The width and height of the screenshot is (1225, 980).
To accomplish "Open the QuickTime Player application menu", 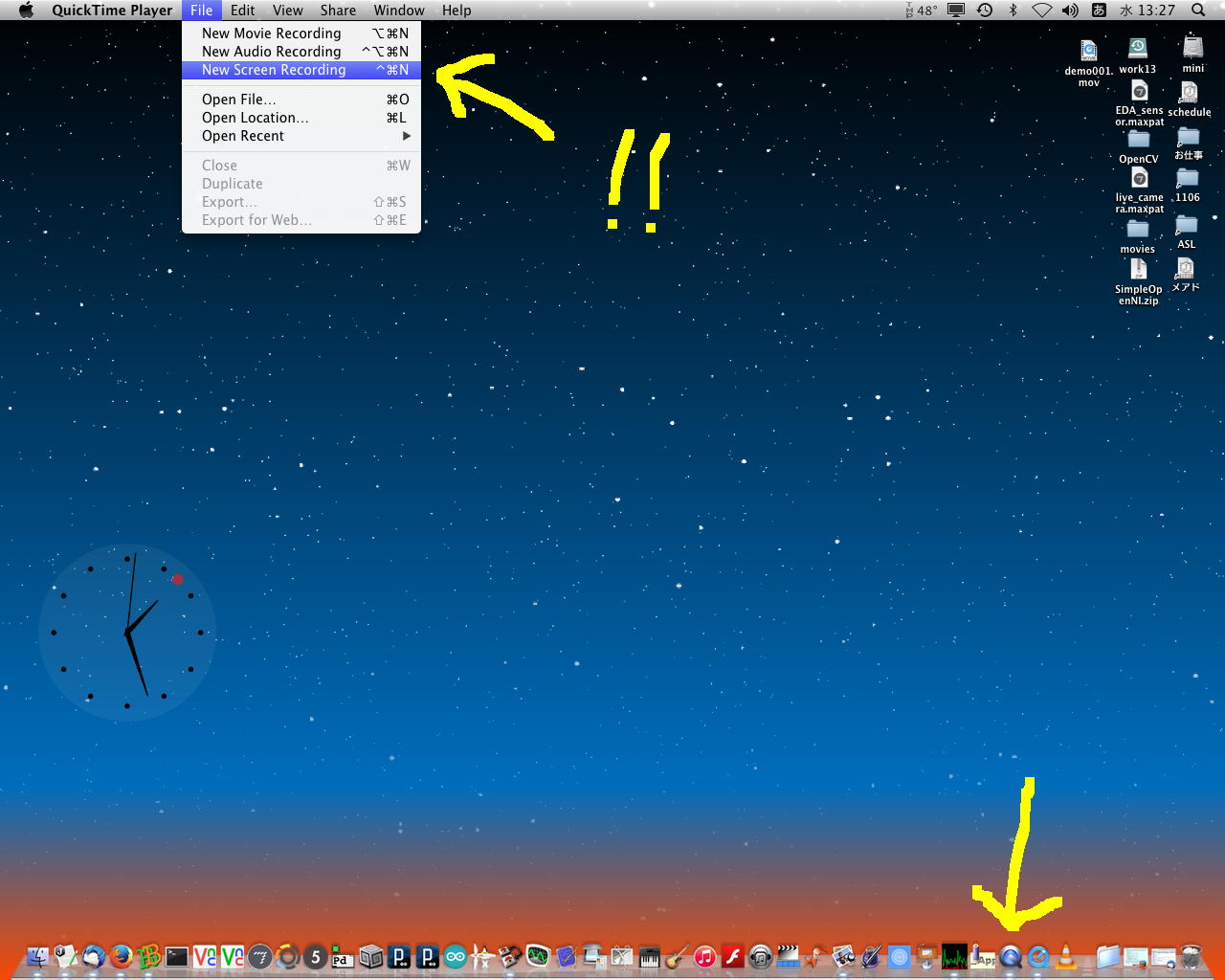I will (x=112, y=10).
